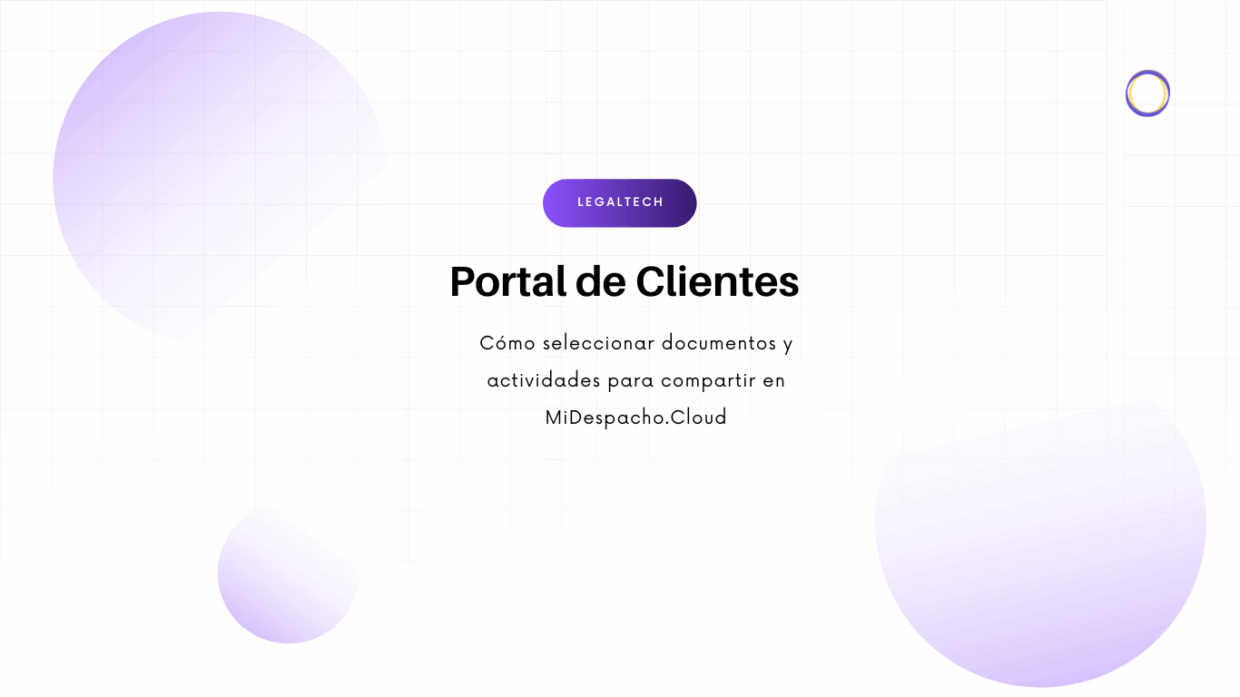The width and height of the screenshot is (1240, 697).
Task: Click the LEGALTECH pill button
Action: point(619,203)
